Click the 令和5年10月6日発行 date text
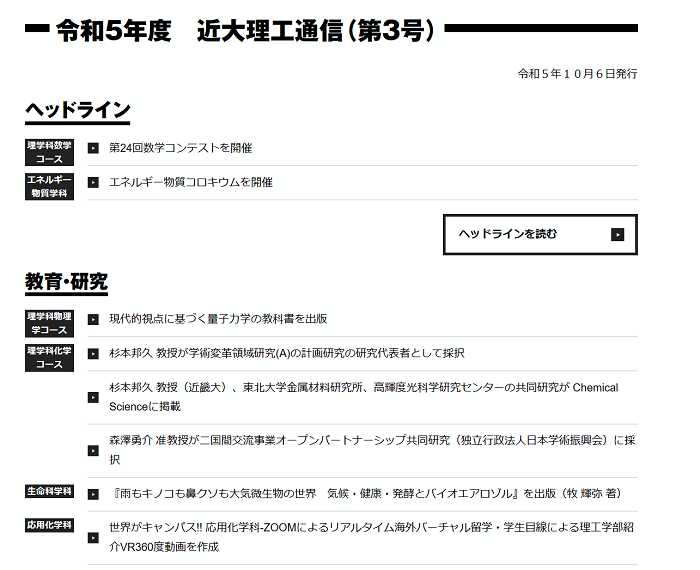 point(578,74)
